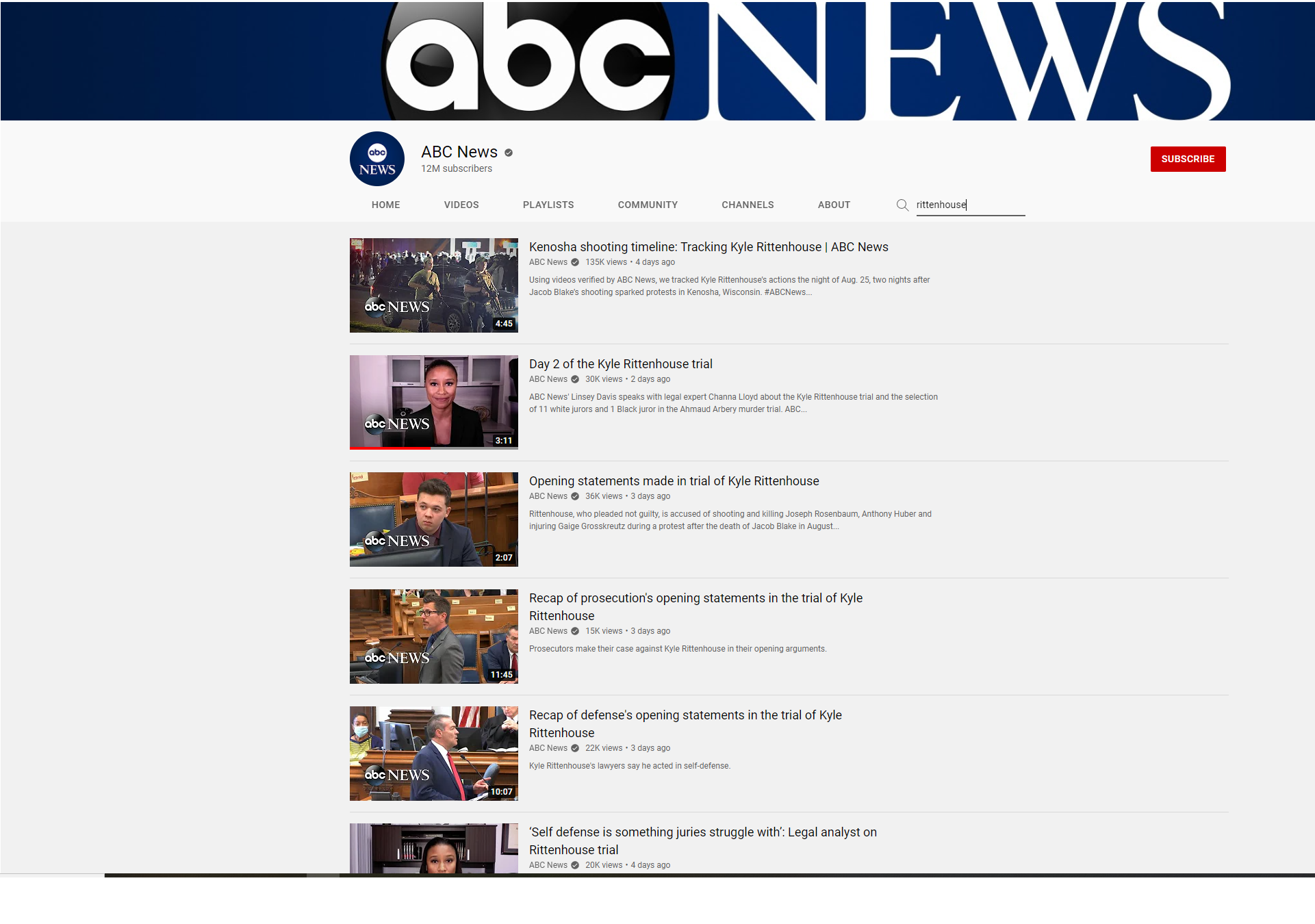Click verified checkmark next to 20K views
1315x924 pixels.
[x=575, y=865]
